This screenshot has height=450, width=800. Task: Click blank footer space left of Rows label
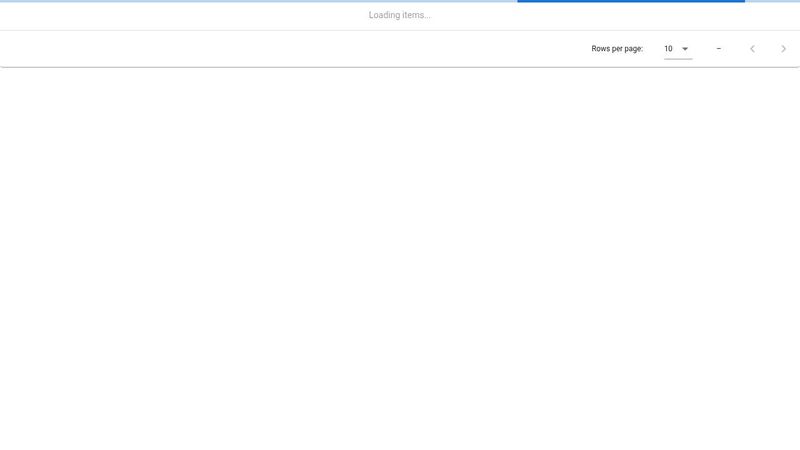[300, 49]
